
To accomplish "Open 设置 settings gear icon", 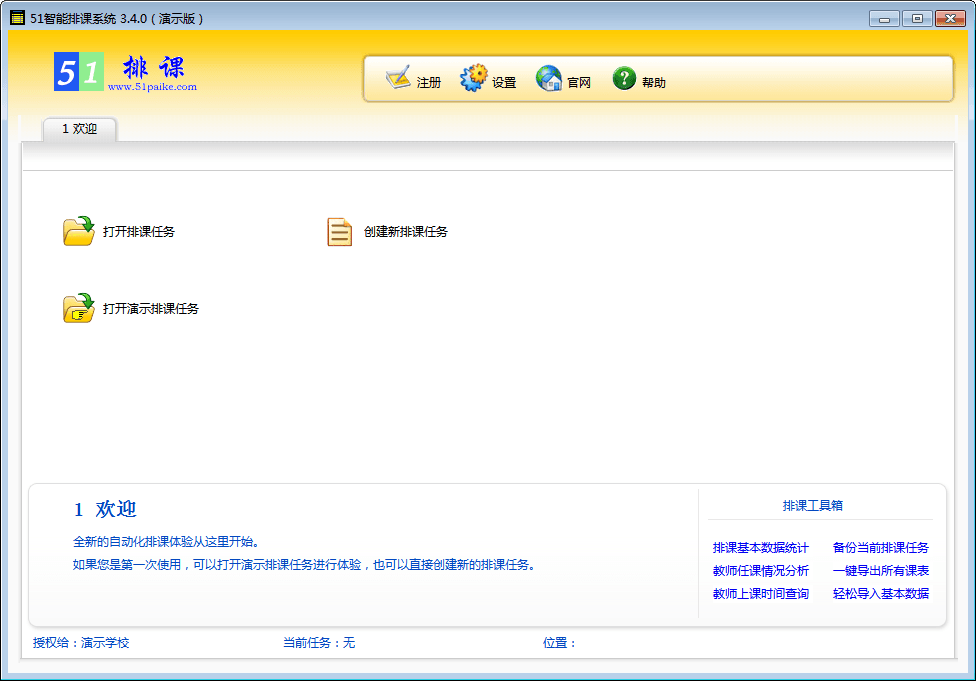I will point(473,78).
